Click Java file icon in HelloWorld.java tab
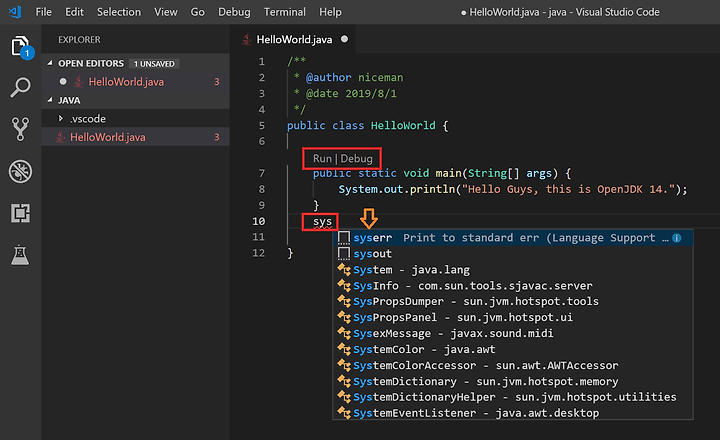Image resolution: width=720 pixels, height=440 pixels. tap(247, 39)
